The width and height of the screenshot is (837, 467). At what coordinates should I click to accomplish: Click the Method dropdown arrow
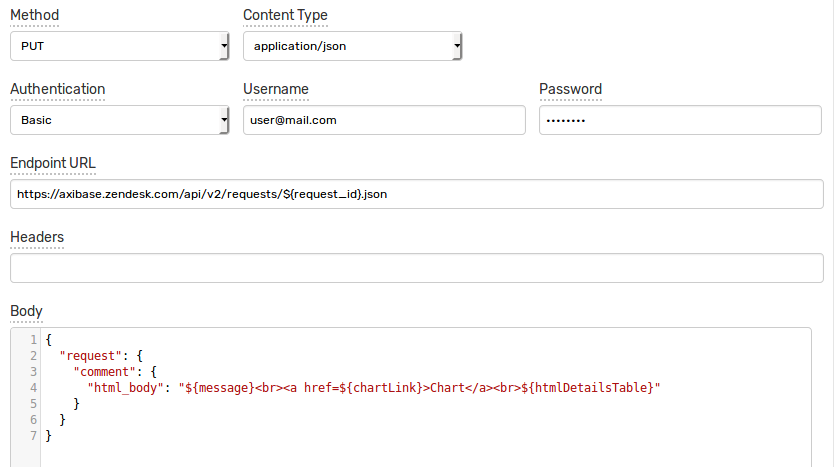(224, 46)
